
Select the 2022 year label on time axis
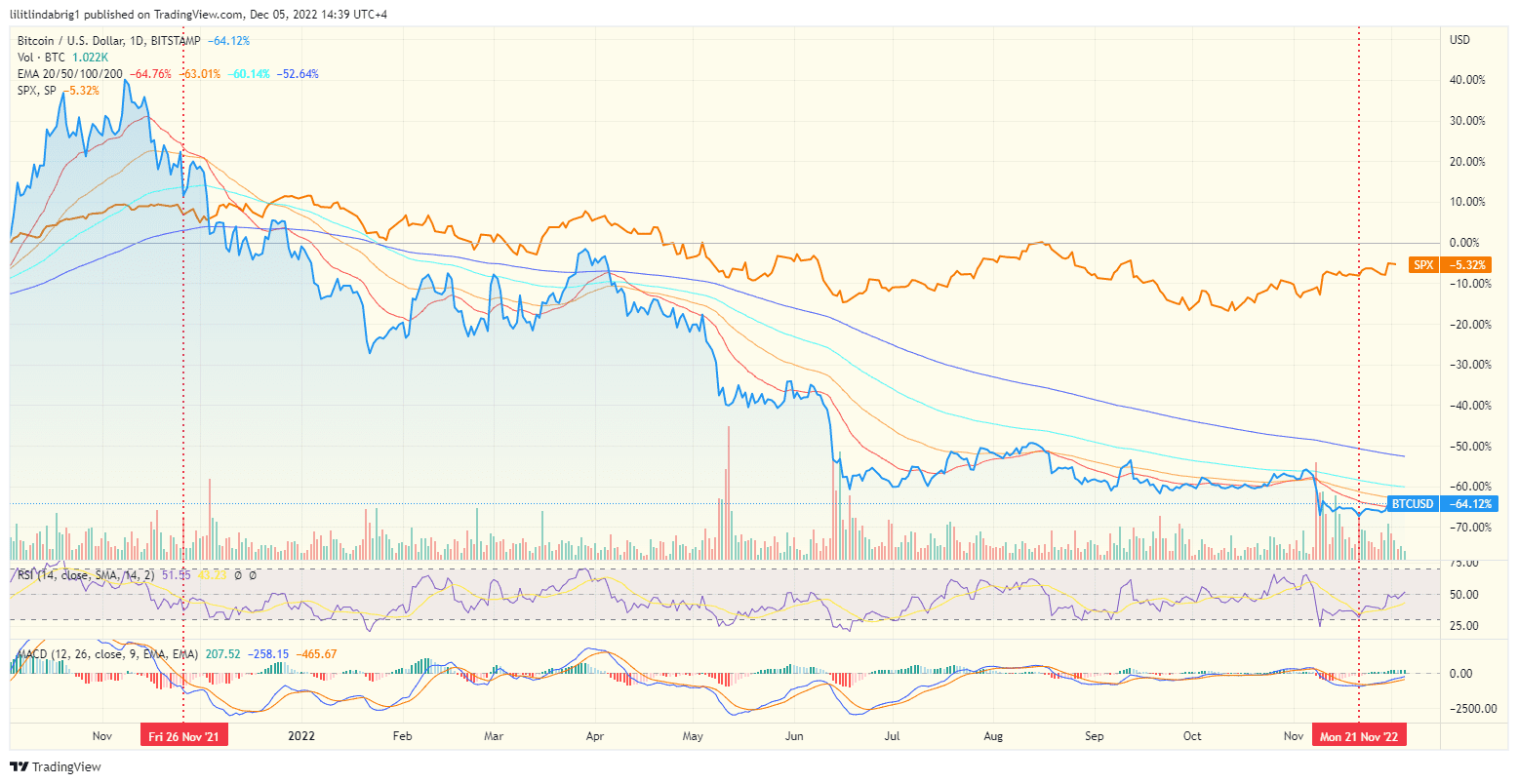tap(301, 737)
